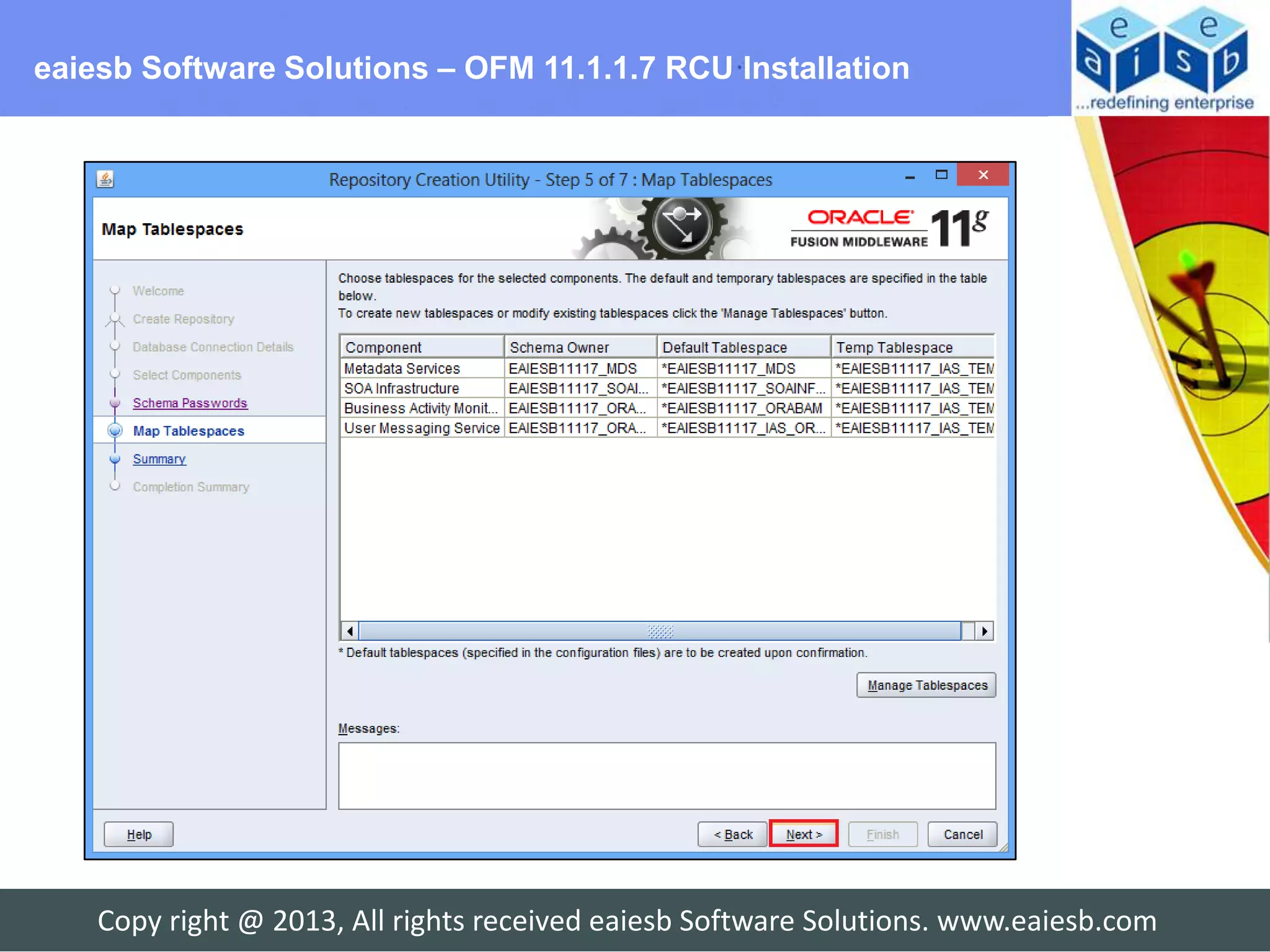Click the disabled Finish button
The width and height of the screenshot is (1270, 952).
[x=882, y=834]
